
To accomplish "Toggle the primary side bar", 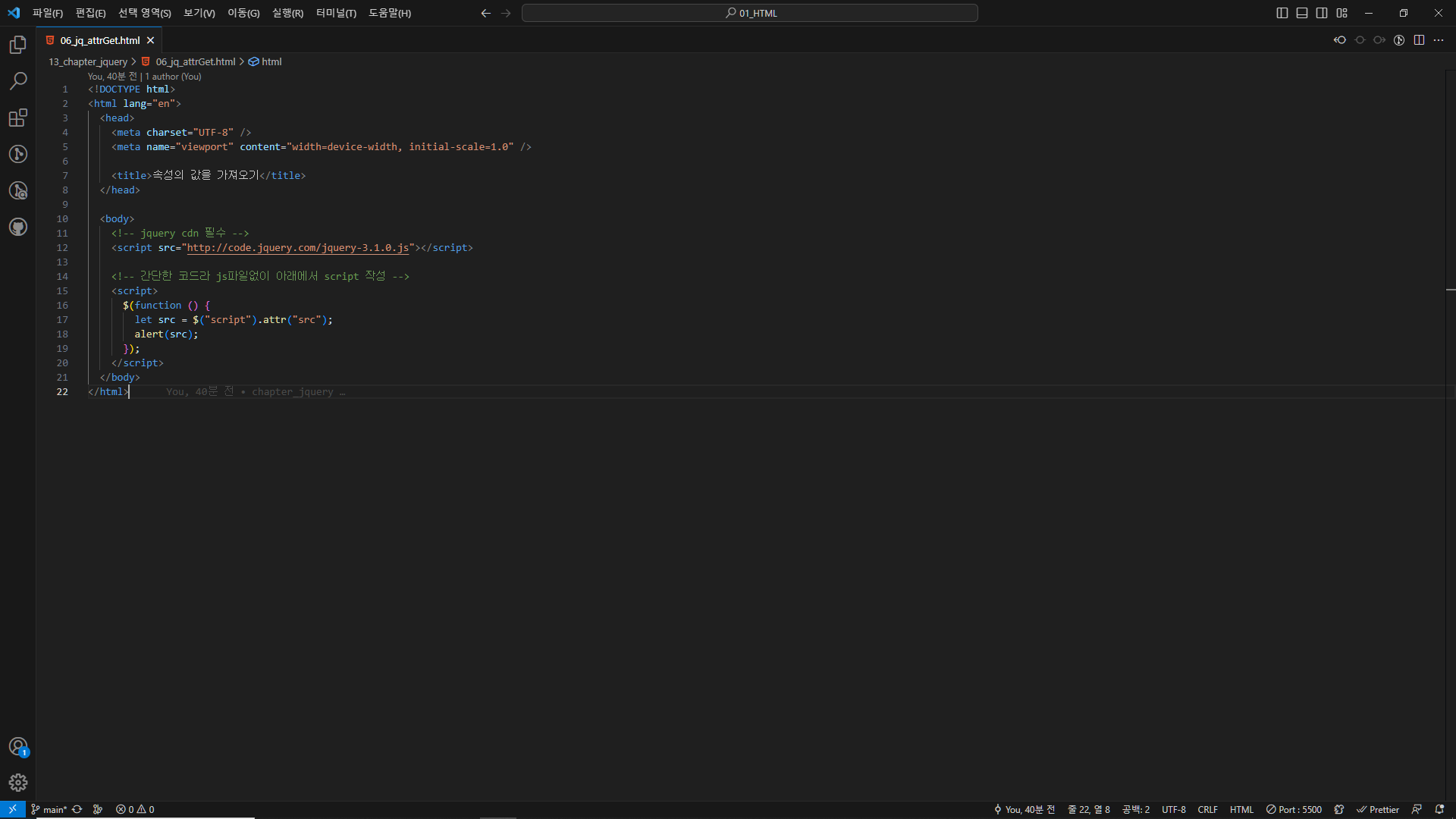I will [1282, 13].
